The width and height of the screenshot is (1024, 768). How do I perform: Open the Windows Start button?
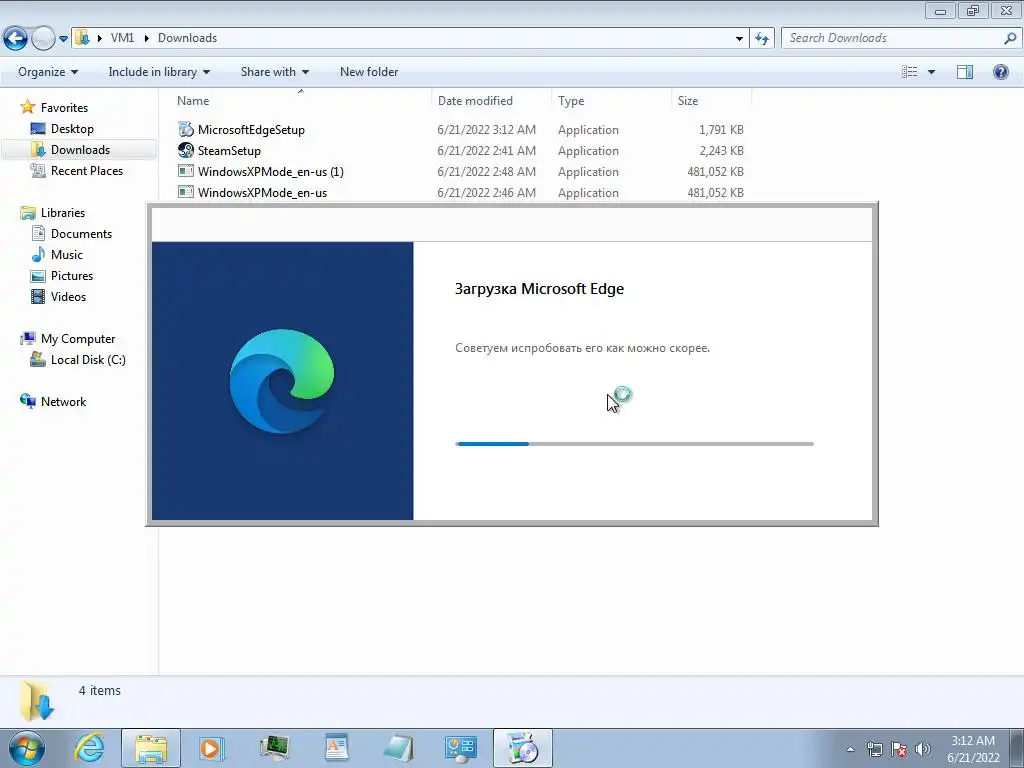click(x=27, y=748)
